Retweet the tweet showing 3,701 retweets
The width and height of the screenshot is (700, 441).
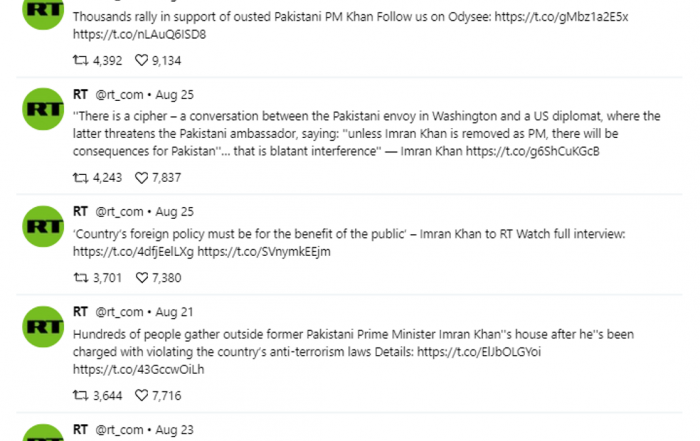click(80, 278)
